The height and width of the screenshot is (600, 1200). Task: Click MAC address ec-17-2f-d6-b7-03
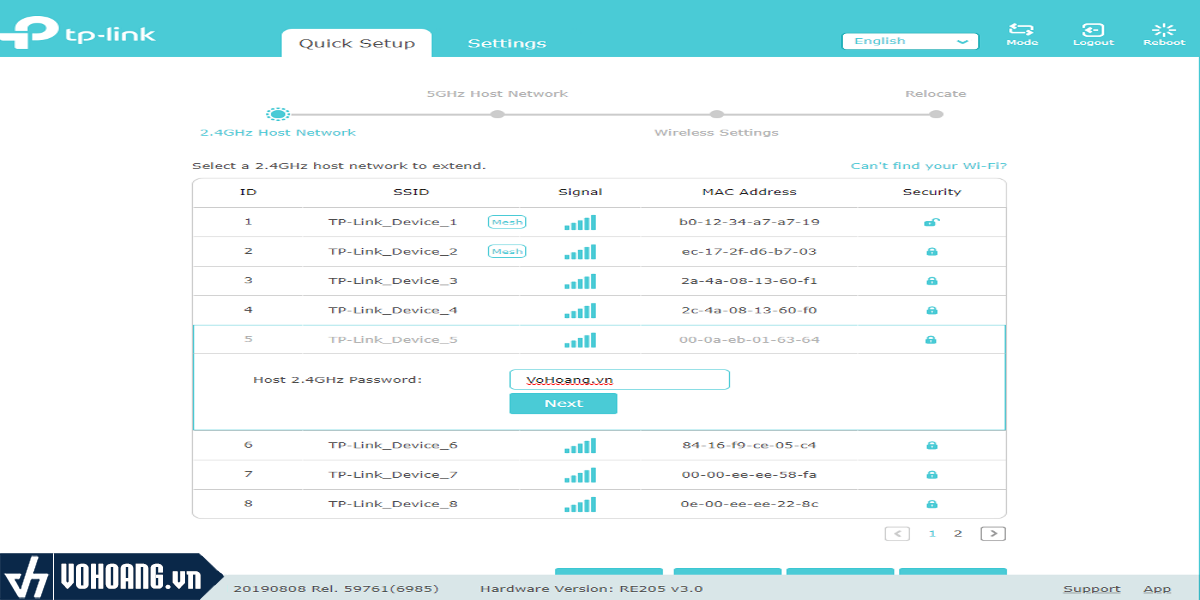pos(749,251)
